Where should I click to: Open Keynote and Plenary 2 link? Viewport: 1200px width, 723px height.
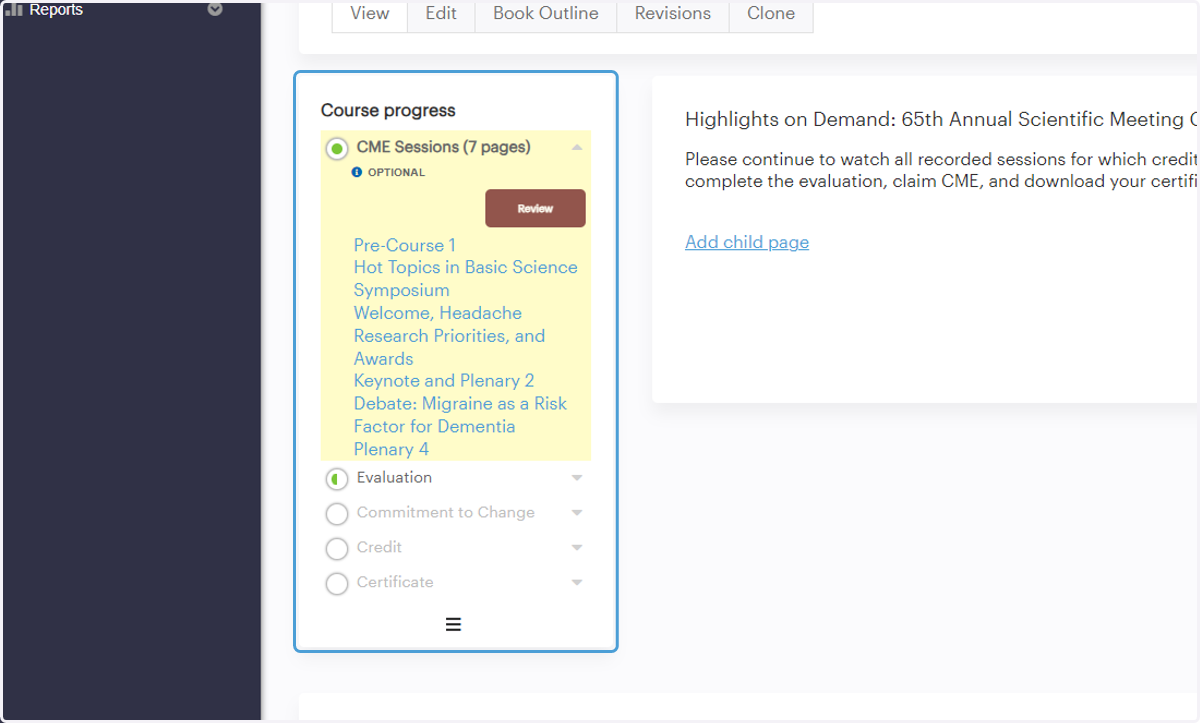[x=444, y=380]
